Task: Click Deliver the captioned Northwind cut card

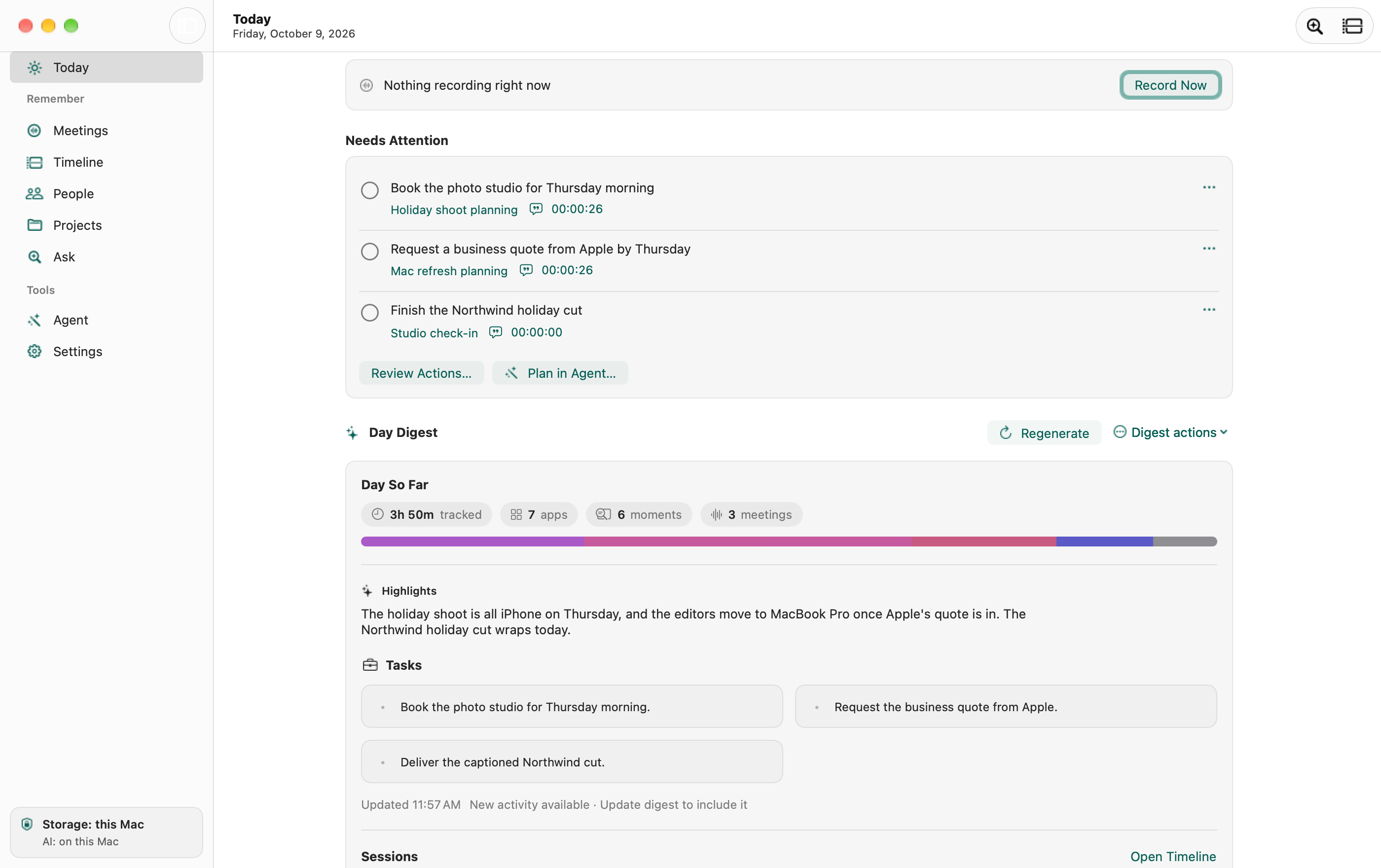Action: (571, 762)
